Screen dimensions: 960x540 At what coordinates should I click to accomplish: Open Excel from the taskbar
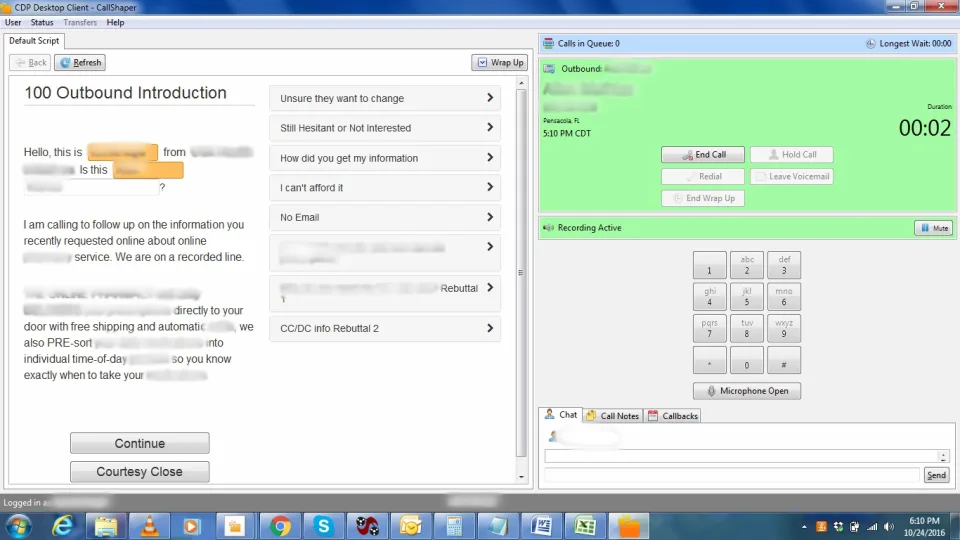pyautogui.click(x=585, y=526)
